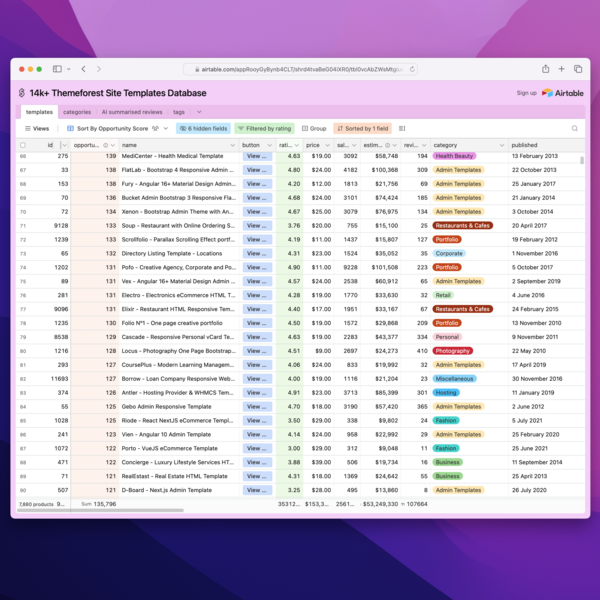Toggle select all rows checkbox
Viewport: 600px width, 600px height.
pyautogui.click(x=23, y=145)
